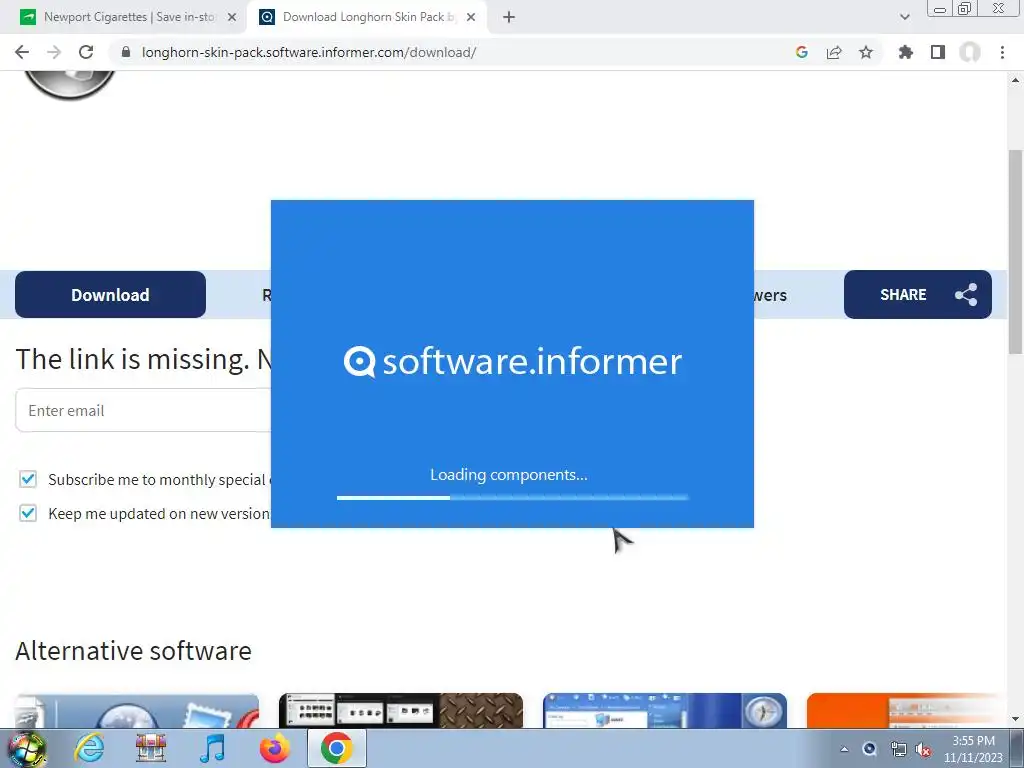Share this page from address bar
The image size is (1024, 768).
click(x=834, y=52)
